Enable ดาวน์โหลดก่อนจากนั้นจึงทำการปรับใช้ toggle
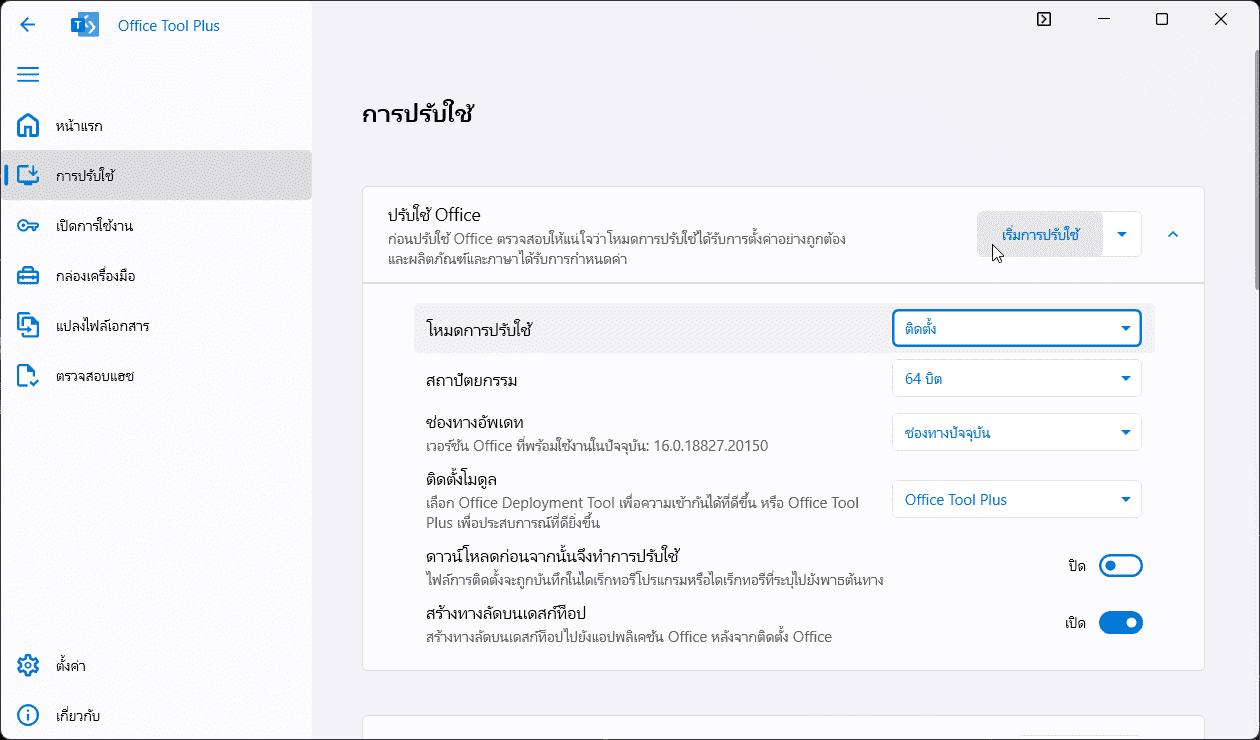Screen dimensions: 1260x740 (x=1120, y=566)
